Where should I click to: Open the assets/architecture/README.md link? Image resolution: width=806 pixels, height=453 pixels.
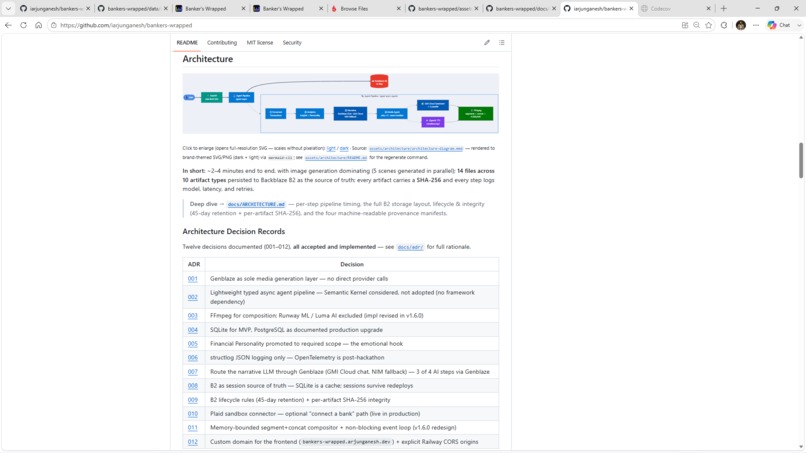click(336, 158)
